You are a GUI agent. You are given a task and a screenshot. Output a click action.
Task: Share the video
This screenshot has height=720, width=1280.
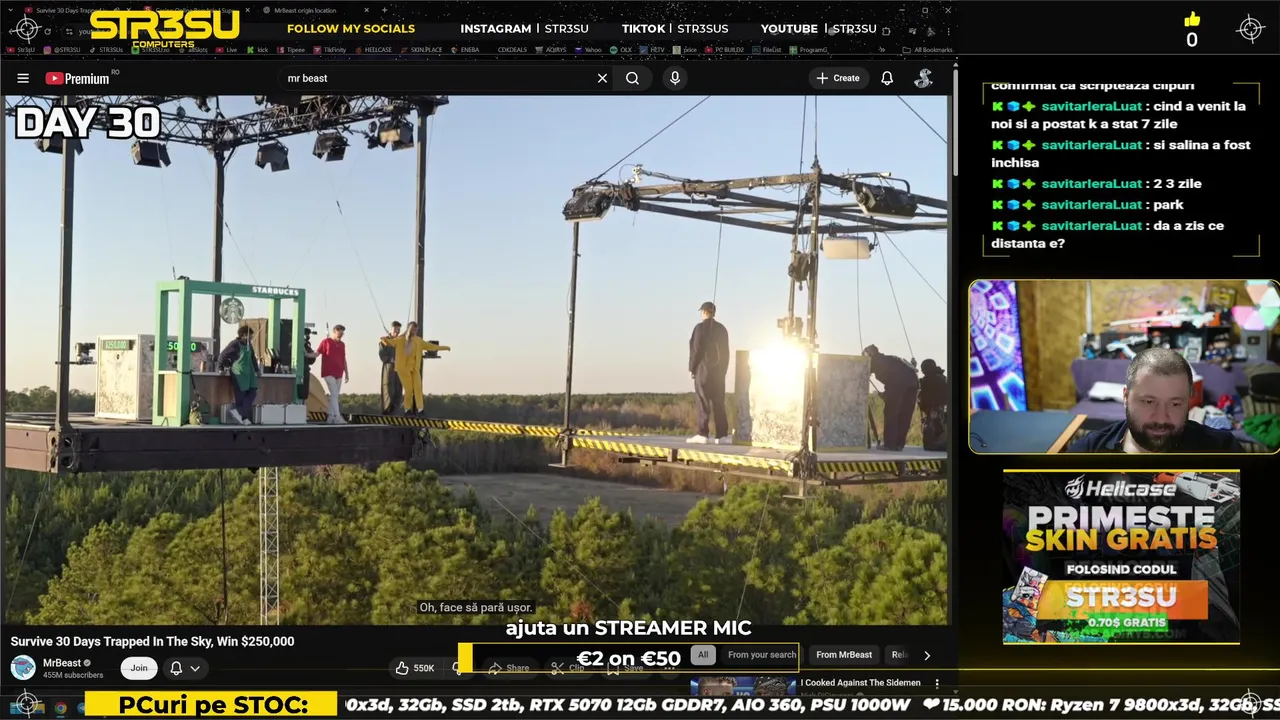(509, 668)
